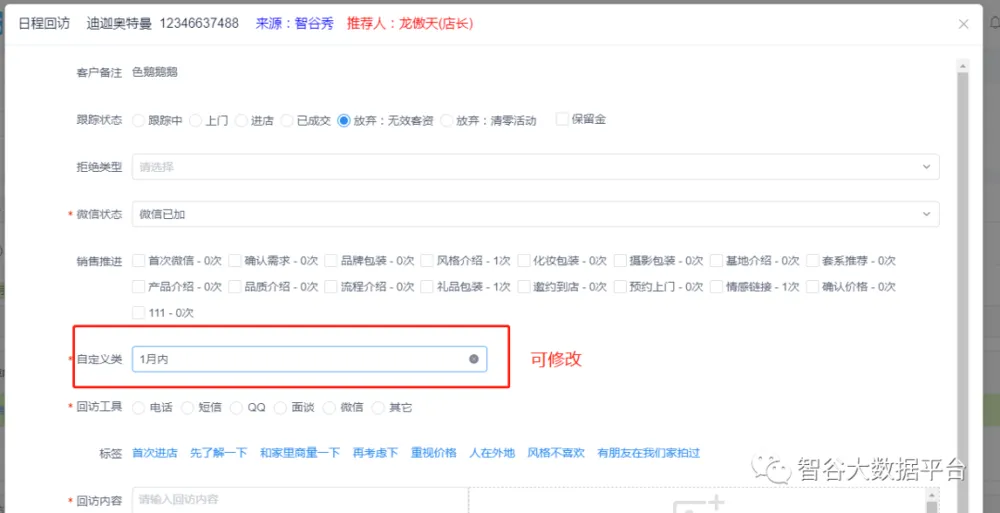Select 放弃：清零活动 radio option
This screenshot has height=513, width=1000.
tap(447, 120)
